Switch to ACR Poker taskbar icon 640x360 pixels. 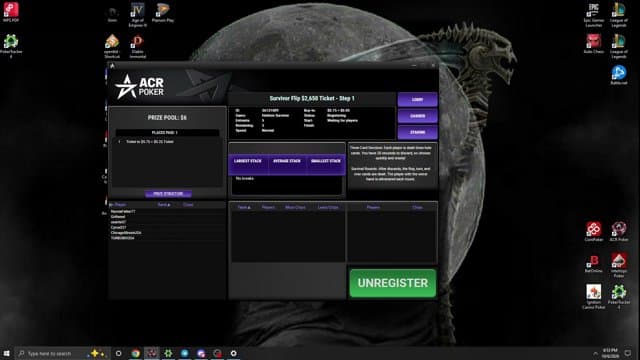pos(152,353)
